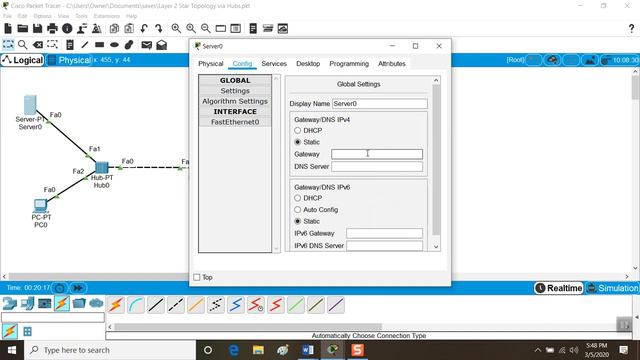The height and width of the screenshot is (360, 640).
Task: Click workspace horizontal scrollbar left arrow
Action: [4, 276]
